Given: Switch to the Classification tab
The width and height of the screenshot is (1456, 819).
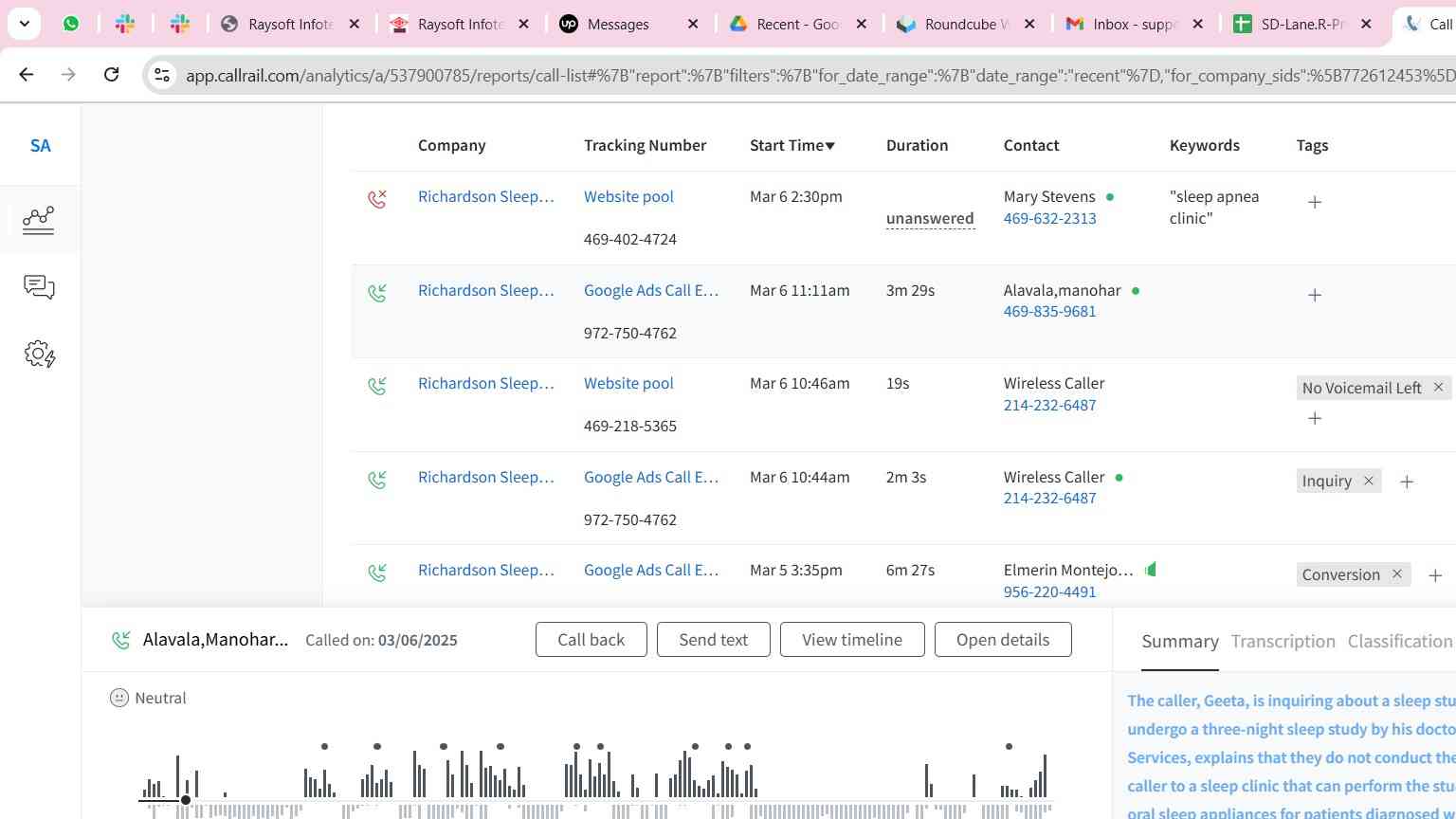Looking at the screenshot, I should (1400, 642).
